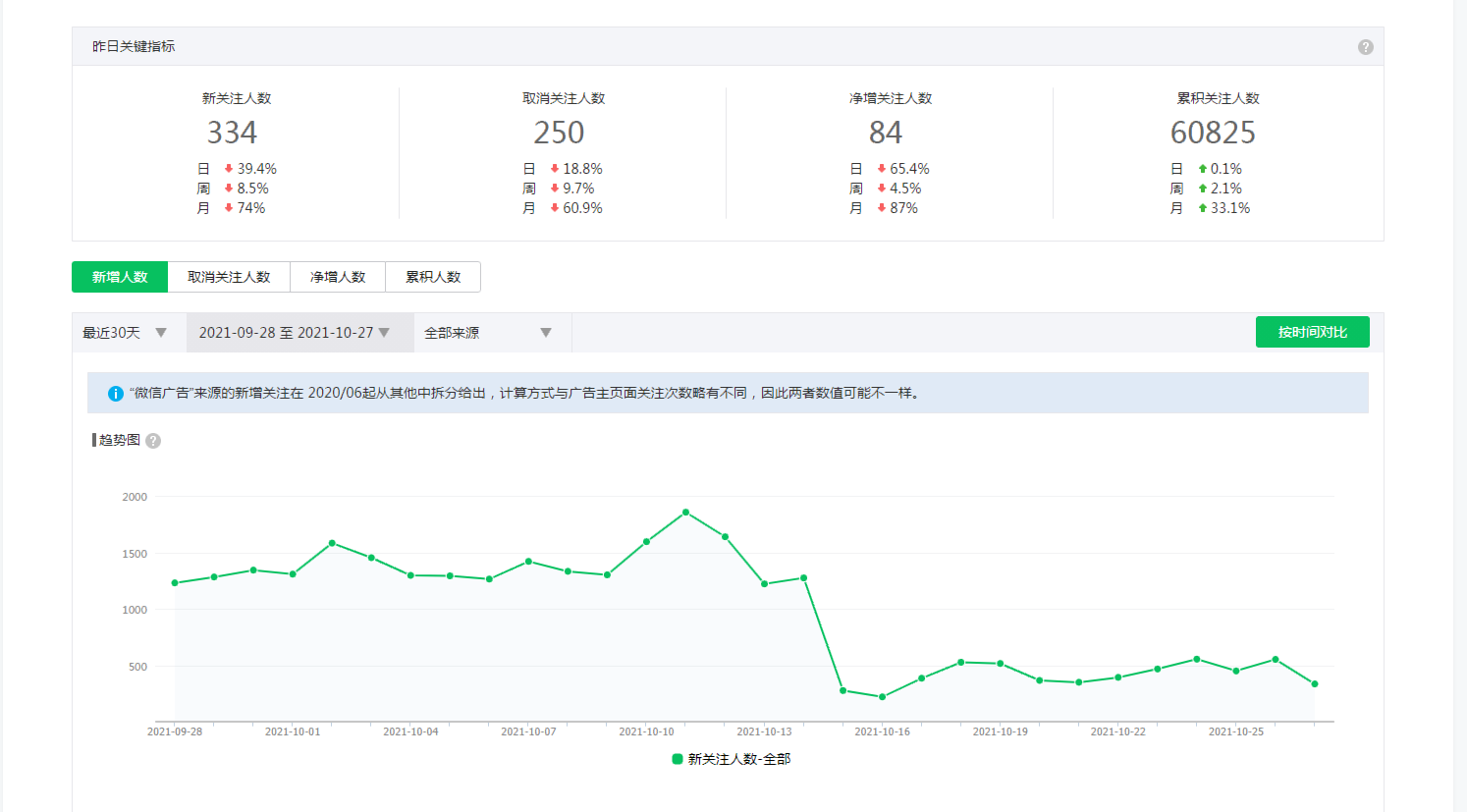Click red down arrow beside 39.4%
The height and width of the screenshot is (812, 1467).
[x=229, y=169]
